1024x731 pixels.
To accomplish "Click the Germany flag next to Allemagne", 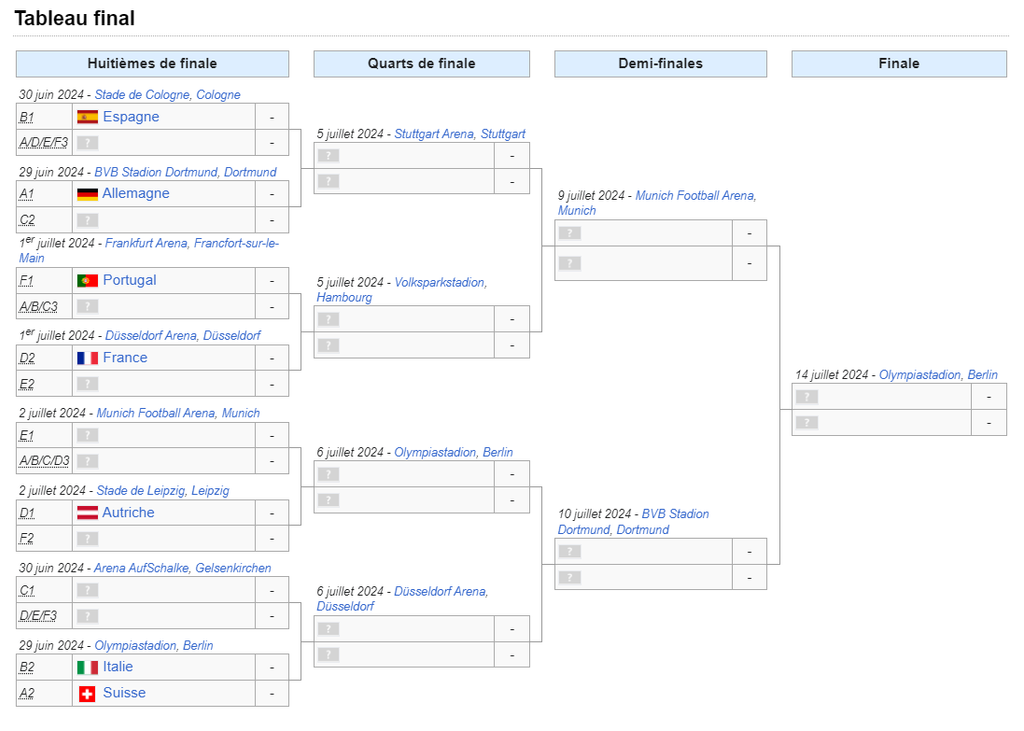I will [88, 194].
